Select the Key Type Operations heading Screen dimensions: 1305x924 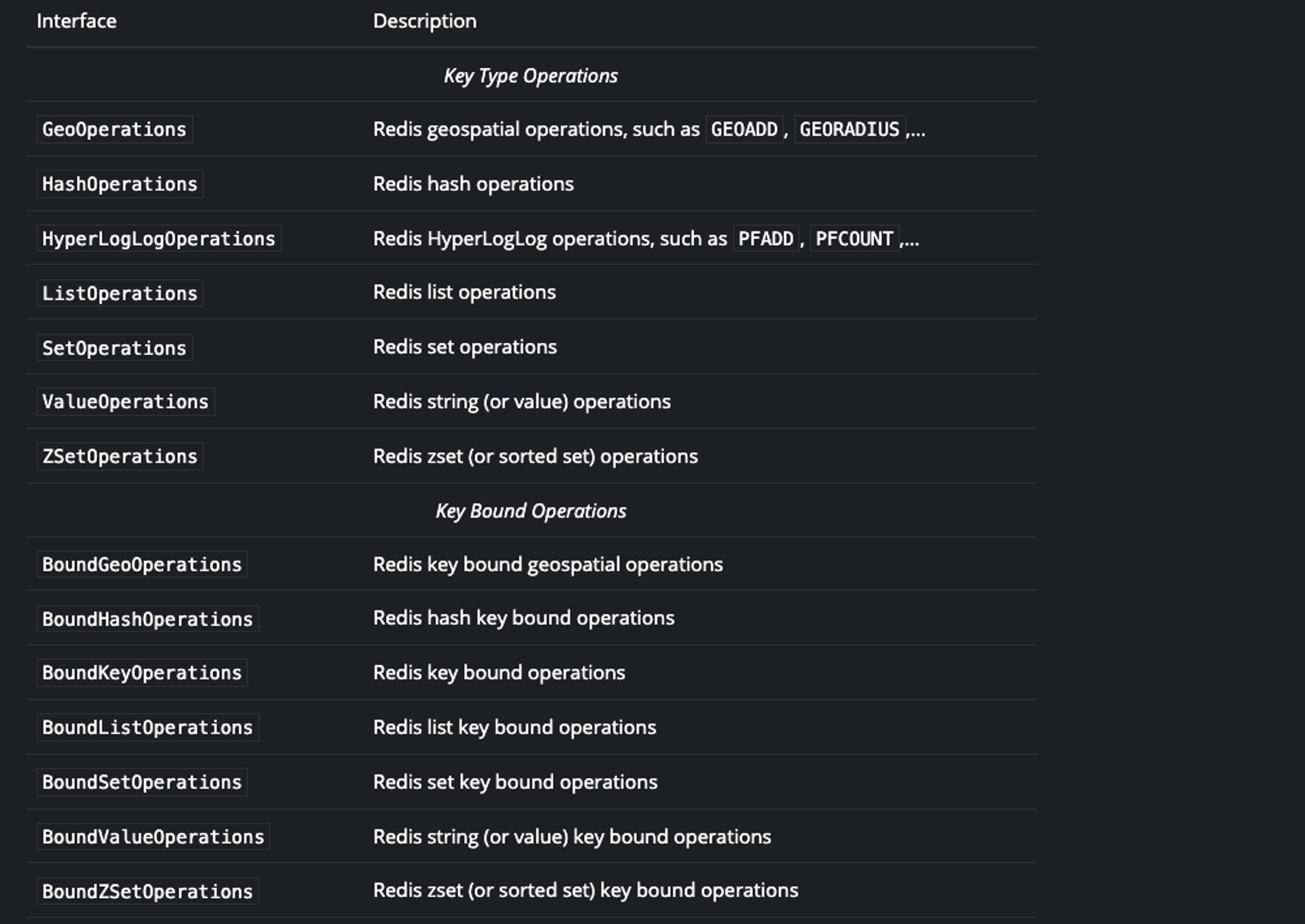(x=531, y=75)
